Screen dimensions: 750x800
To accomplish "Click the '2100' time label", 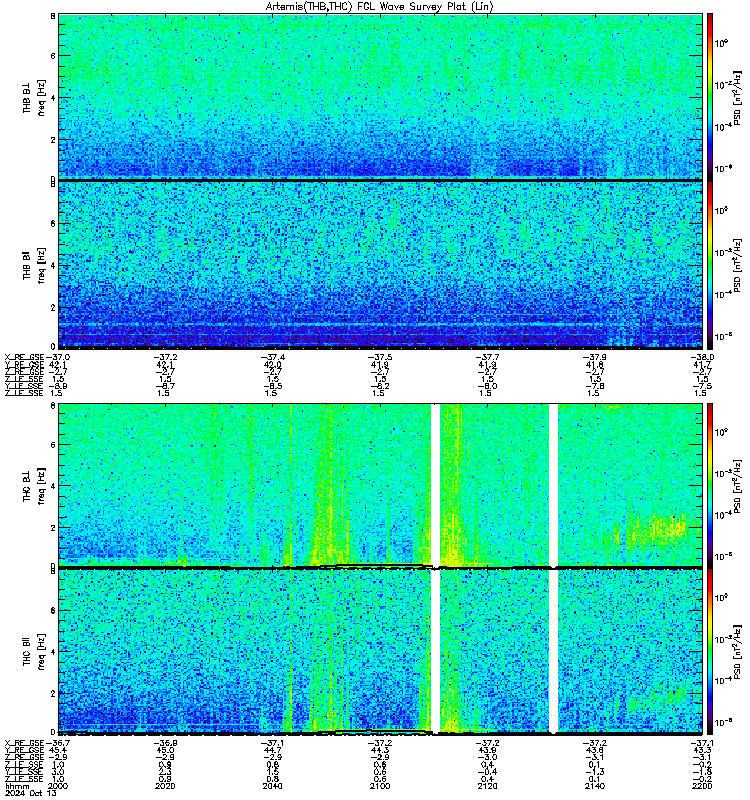I will 380,786.
